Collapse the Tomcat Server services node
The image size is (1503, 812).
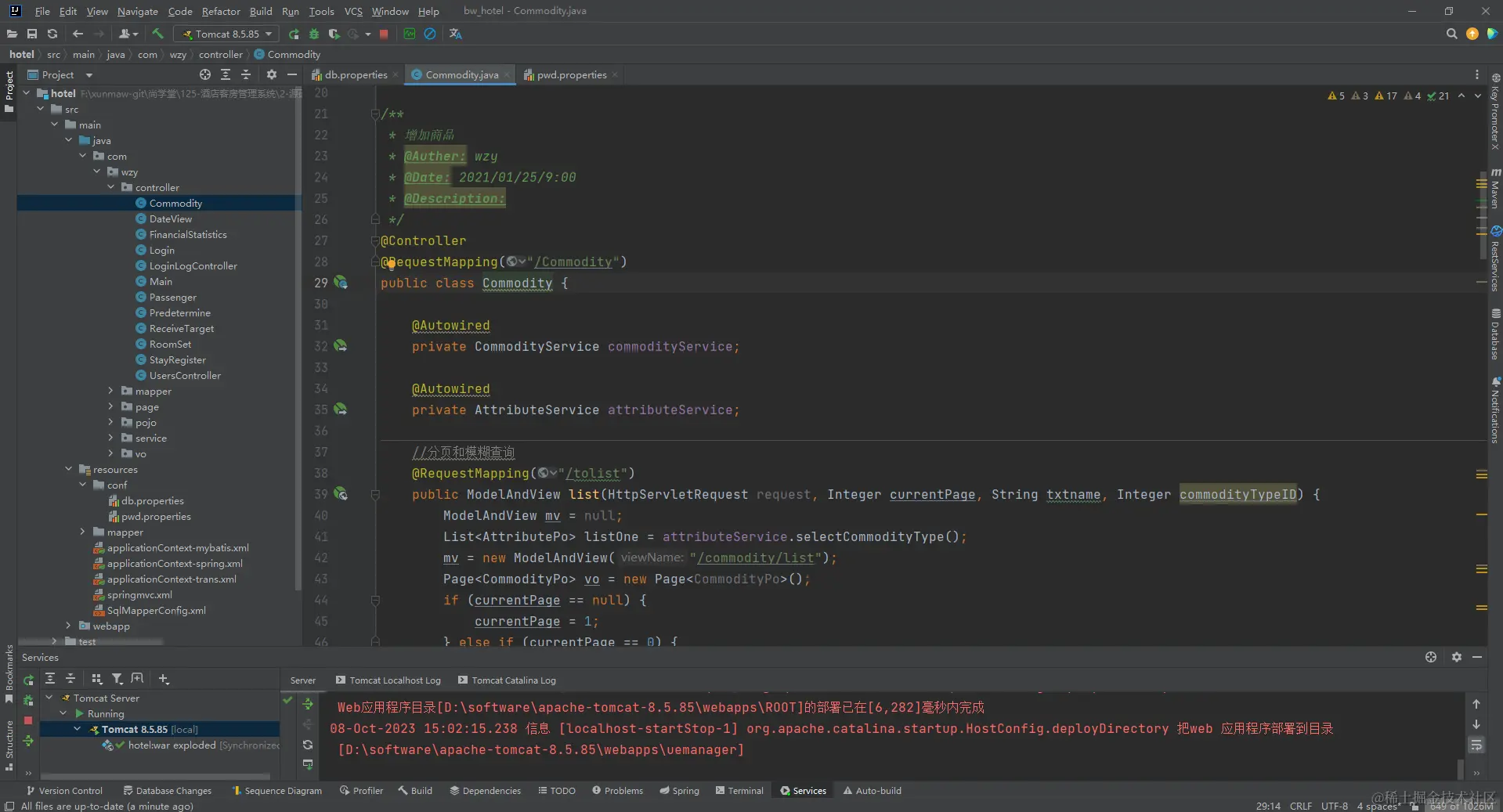click(49, 698)
